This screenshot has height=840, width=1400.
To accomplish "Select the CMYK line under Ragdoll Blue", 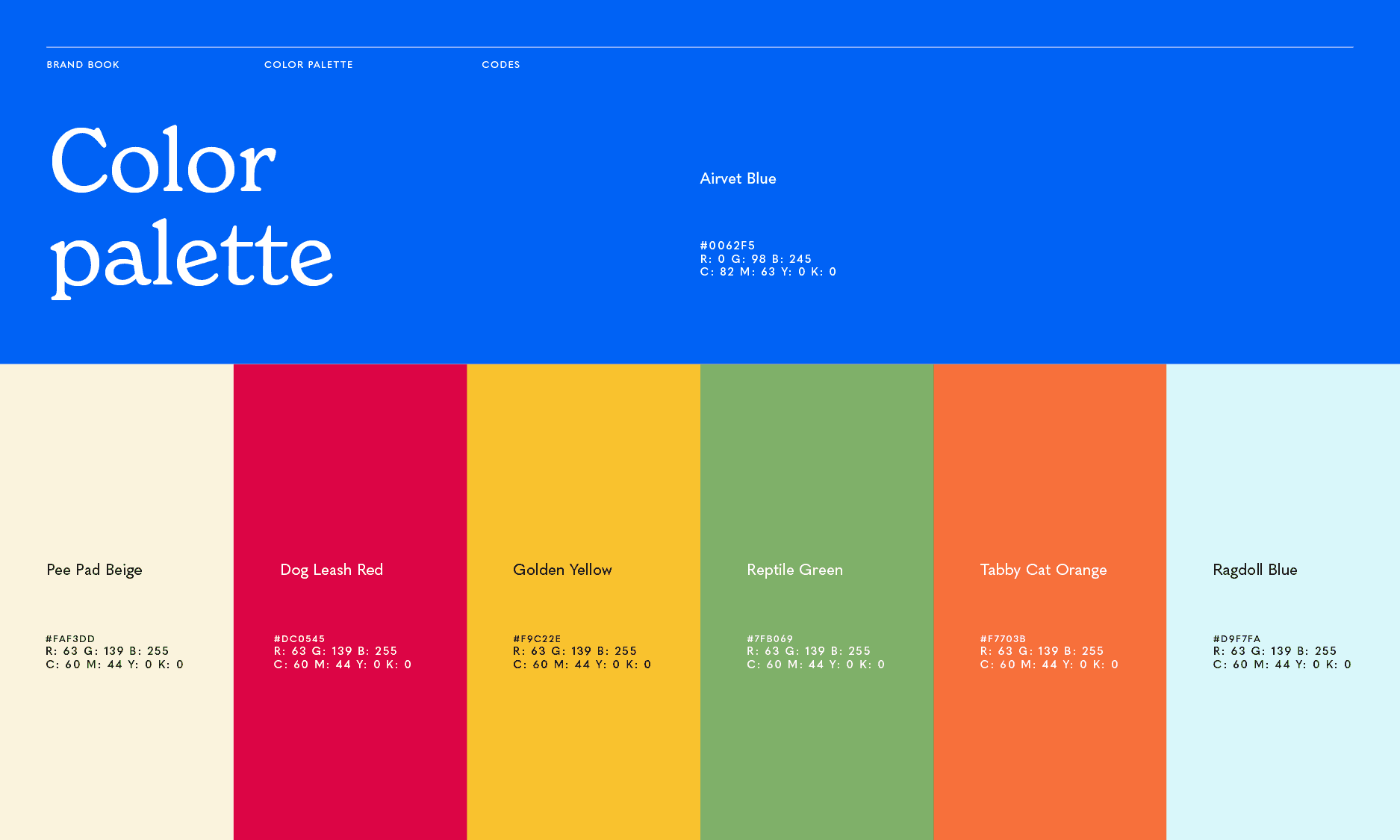I will point(1282,665).
